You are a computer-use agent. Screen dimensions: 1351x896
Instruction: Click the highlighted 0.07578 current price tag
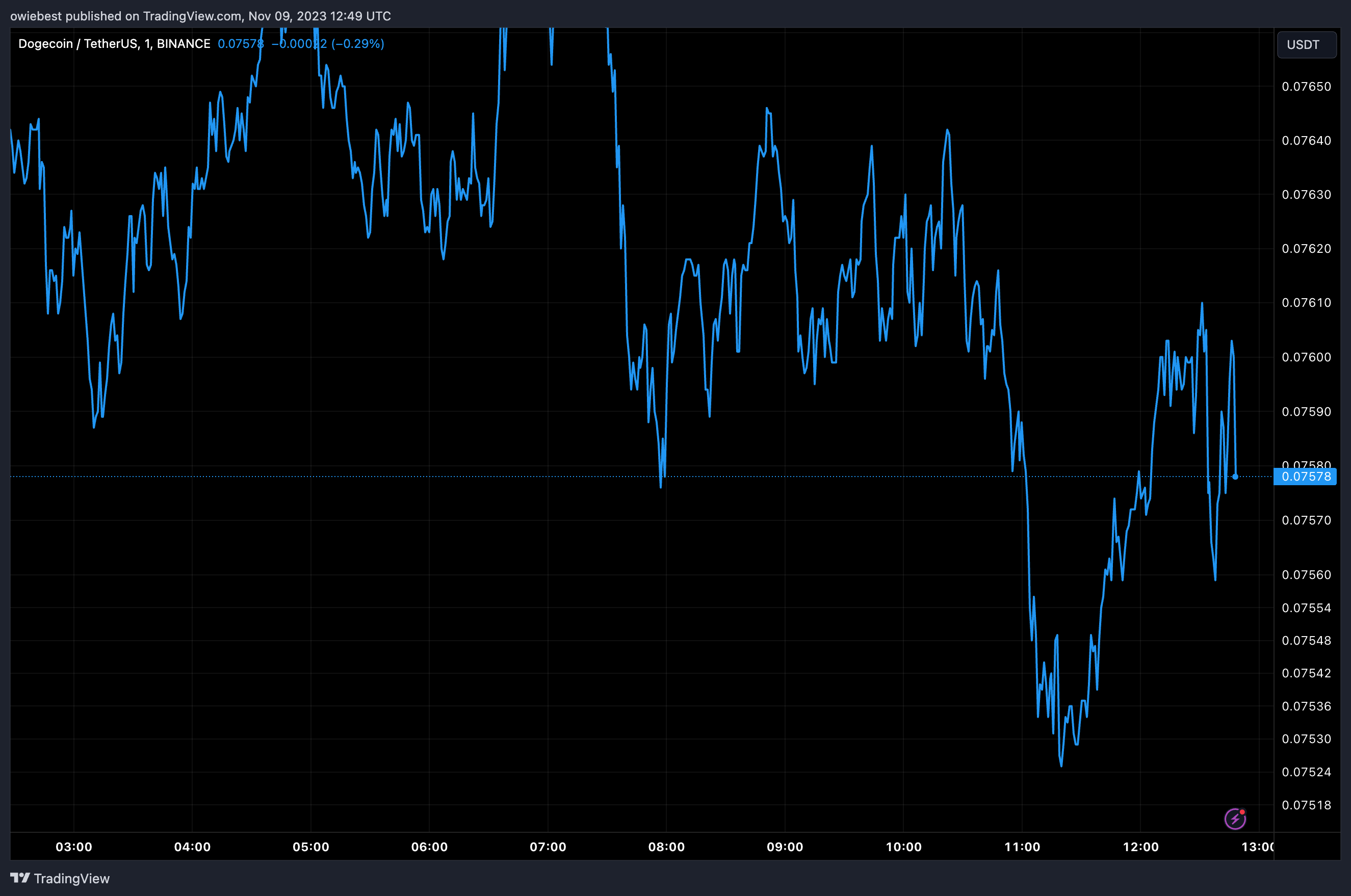[x=1305, y=477]
